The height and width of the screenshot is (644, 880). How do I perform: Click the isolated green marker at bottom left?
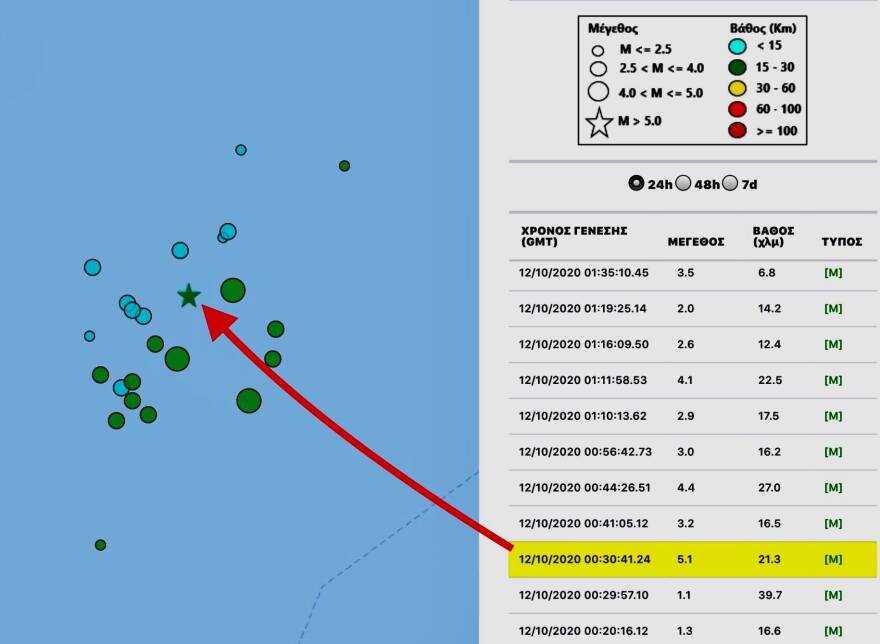[100, 545]
